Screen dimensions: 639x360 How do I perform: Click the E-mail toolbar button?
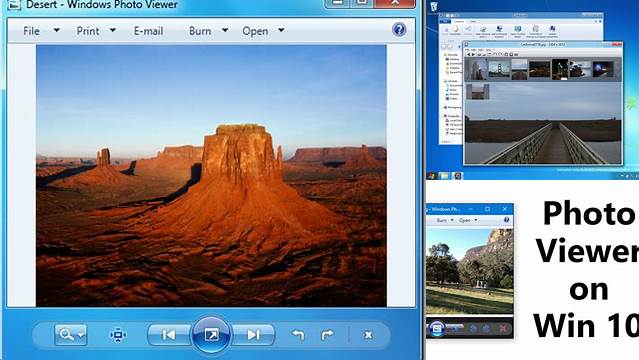coord(148,31)
